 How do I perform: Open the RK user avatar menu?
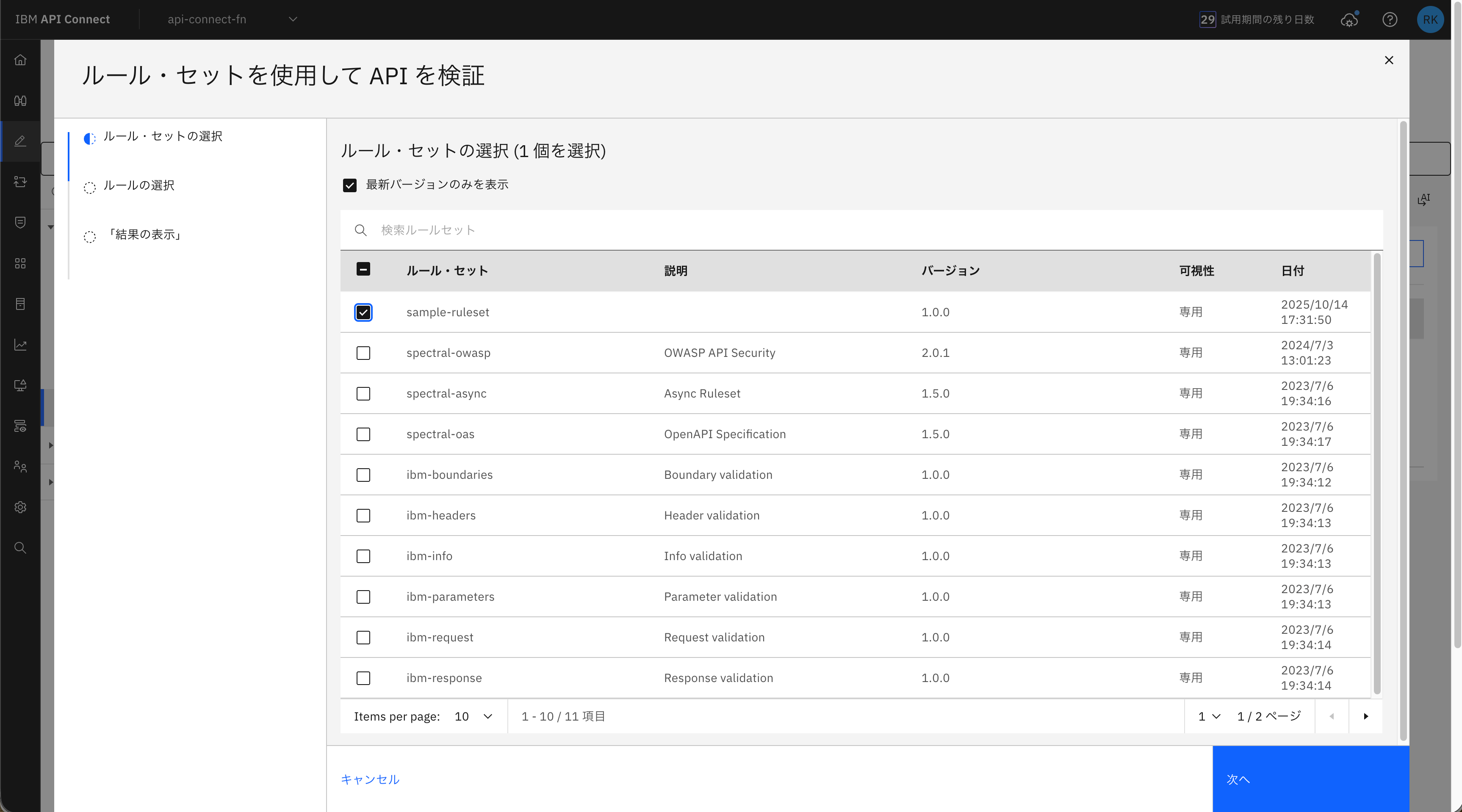(x=1430, y=20)
